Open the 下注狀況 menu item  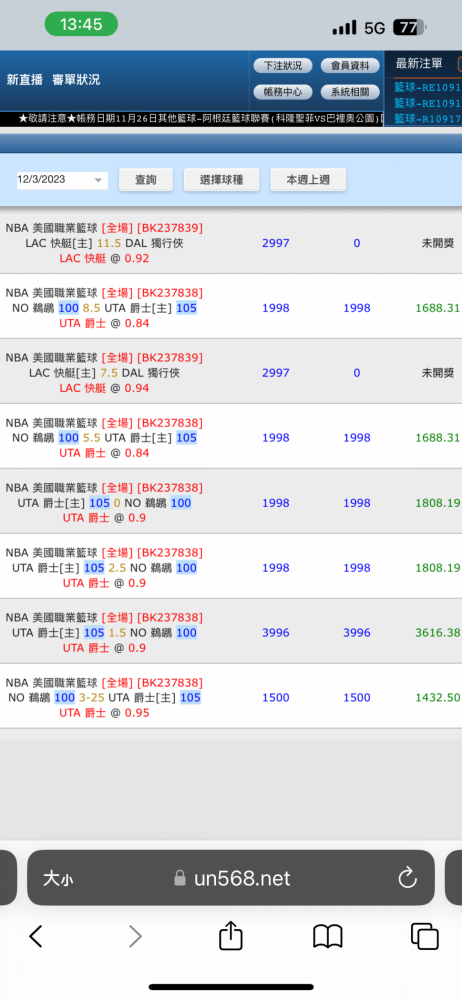pos(283,65)
